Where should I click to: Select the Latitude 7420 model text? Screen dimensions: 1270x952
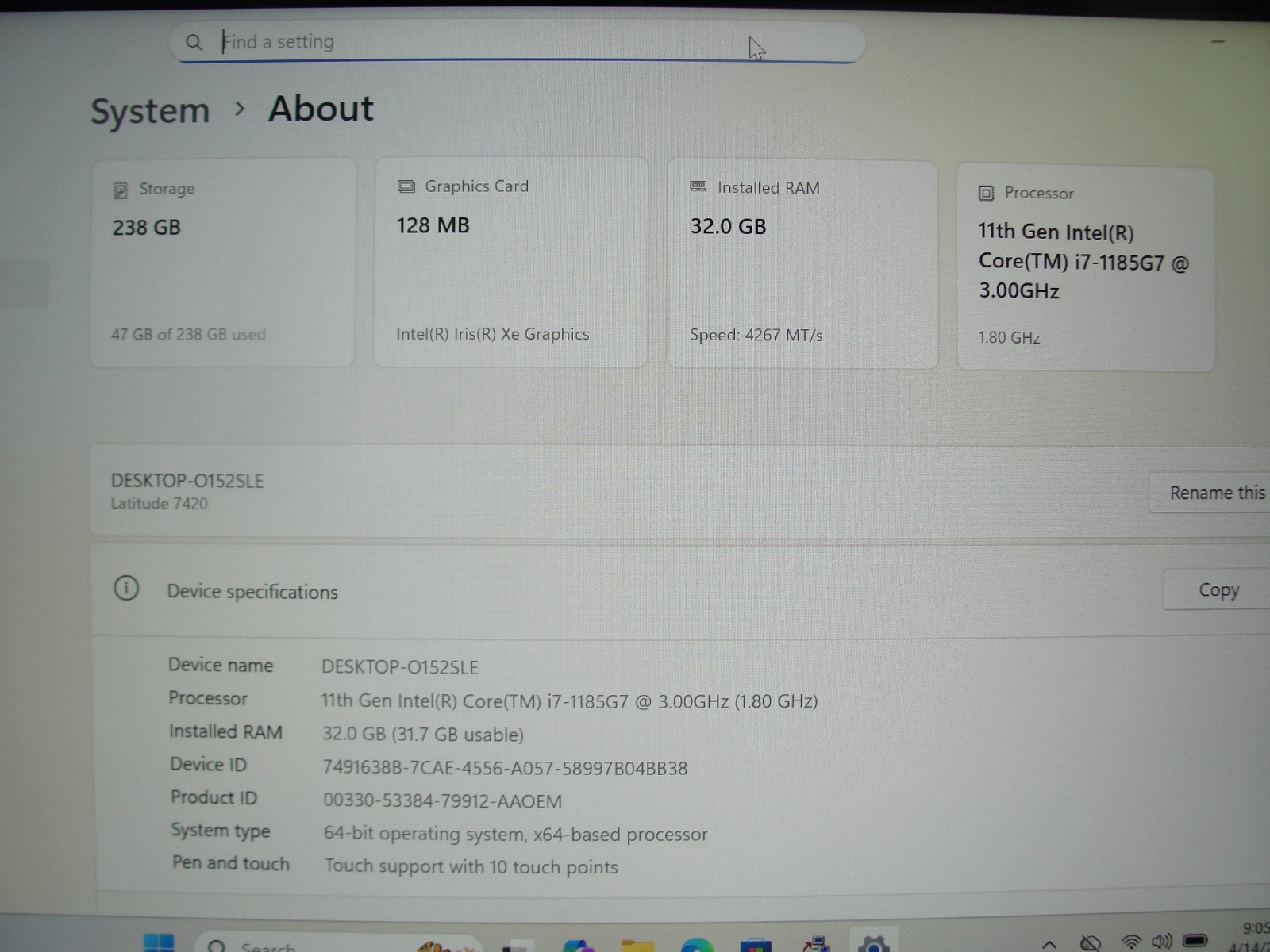click(x=159, y=503)
